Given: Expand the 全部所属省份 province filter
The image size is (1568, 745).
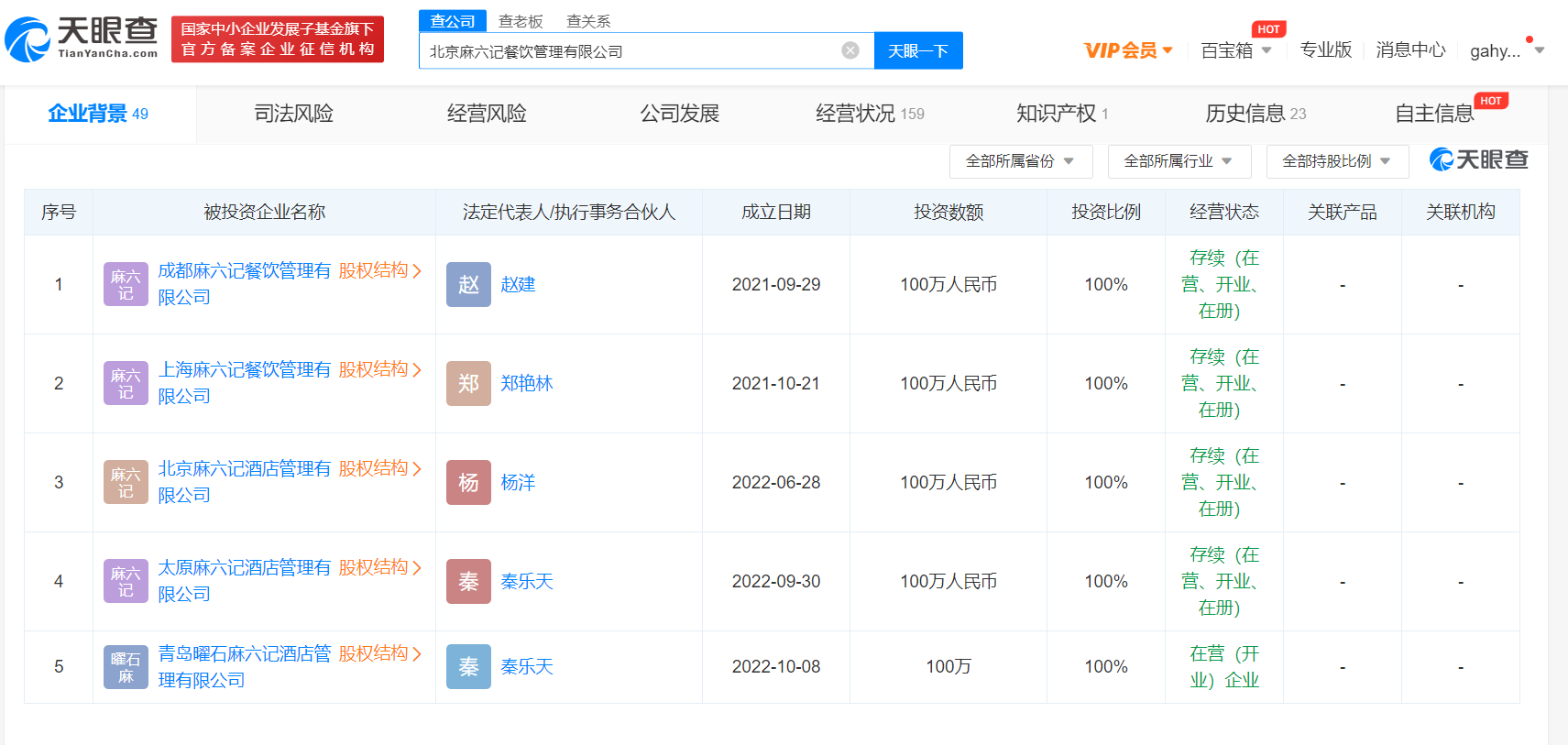Looking at the screenshot, I should coord(1020,161).
